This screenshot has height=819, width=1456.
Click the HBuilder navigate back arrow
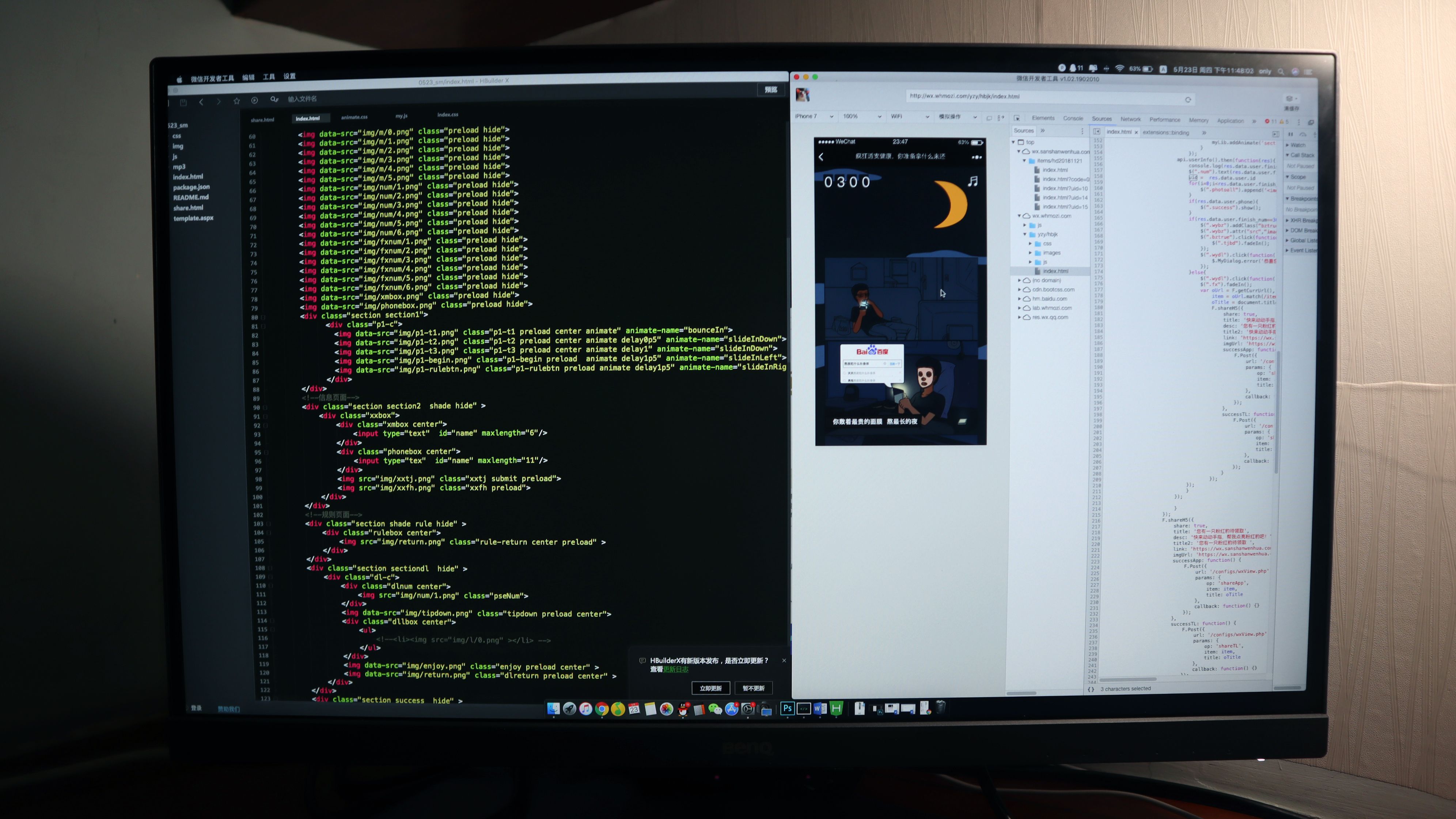[x=201, y=102]
